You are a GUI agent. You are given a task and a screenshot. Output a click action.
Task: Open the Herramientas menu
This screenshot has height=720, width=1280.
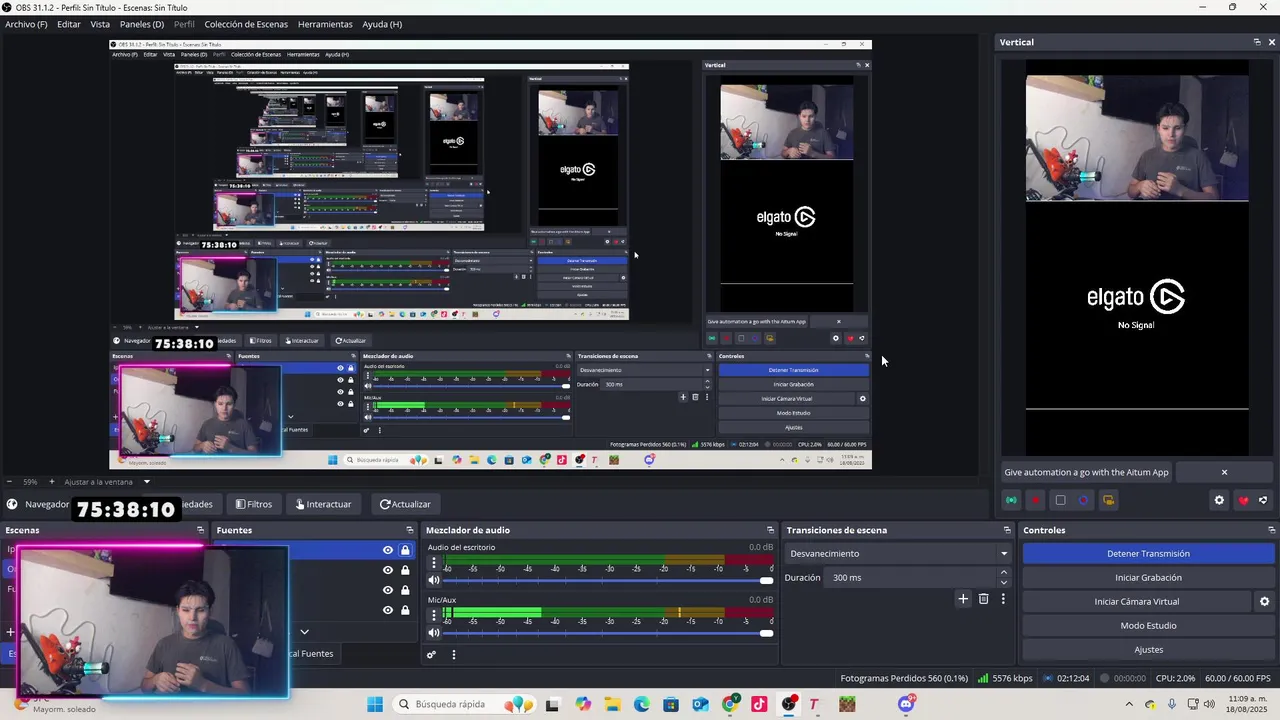tap(325, 24)
